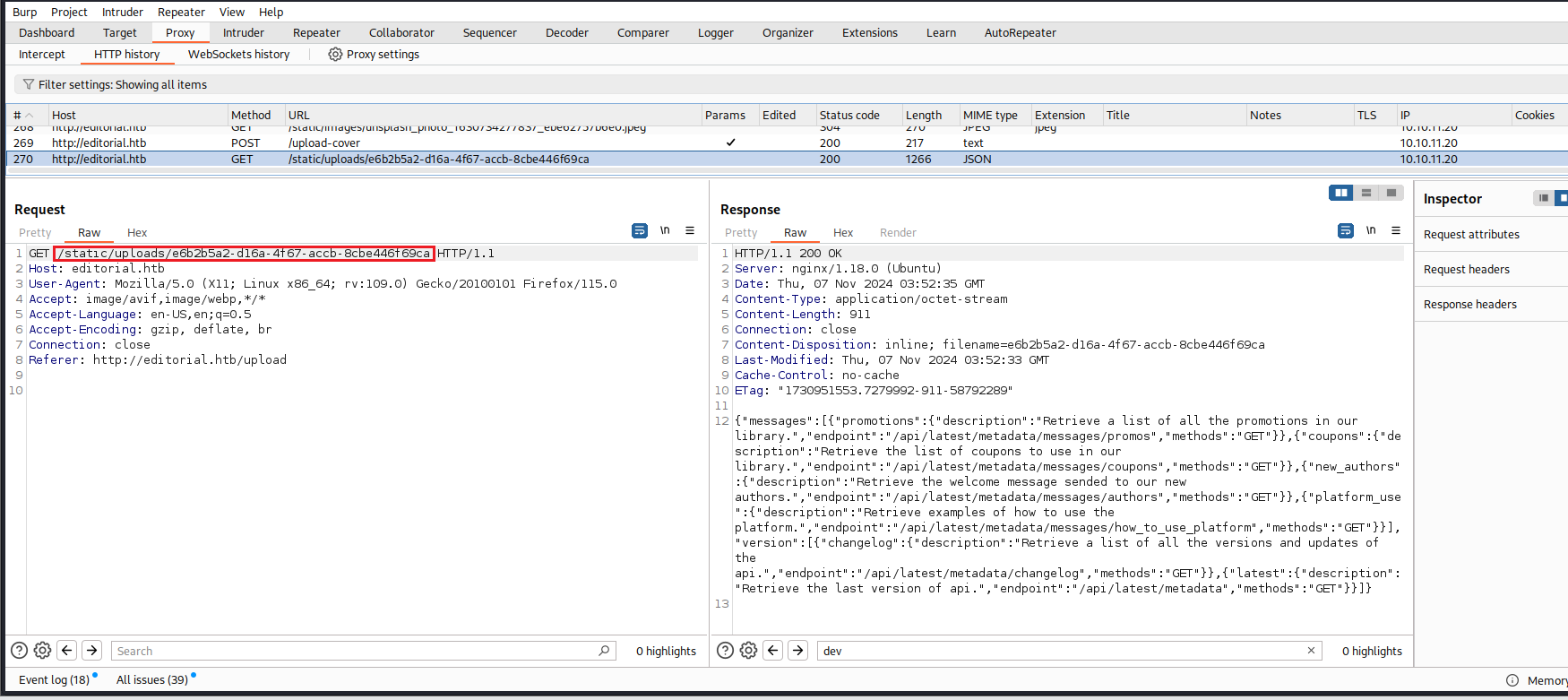
Task: Switch Response view to Render
Action: [898, 232]
